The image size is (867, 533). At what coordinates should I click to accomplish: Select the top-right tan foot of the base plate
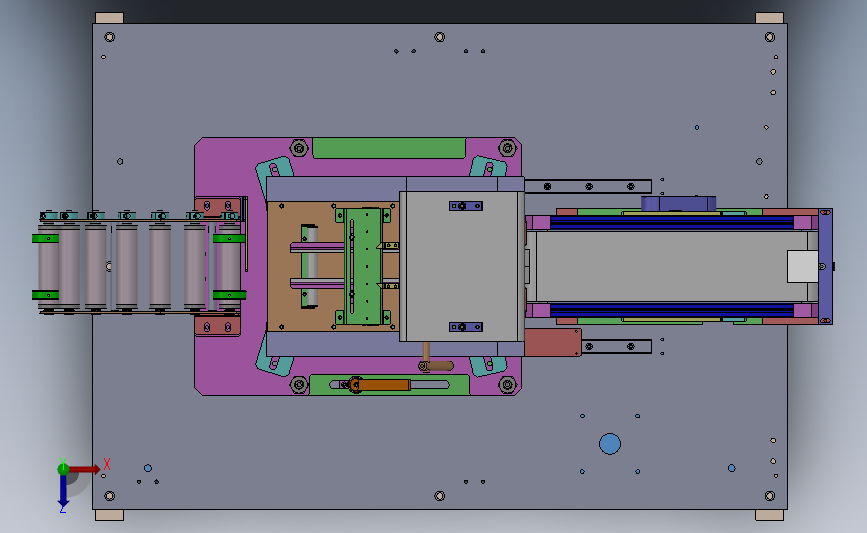click(769, 18)
